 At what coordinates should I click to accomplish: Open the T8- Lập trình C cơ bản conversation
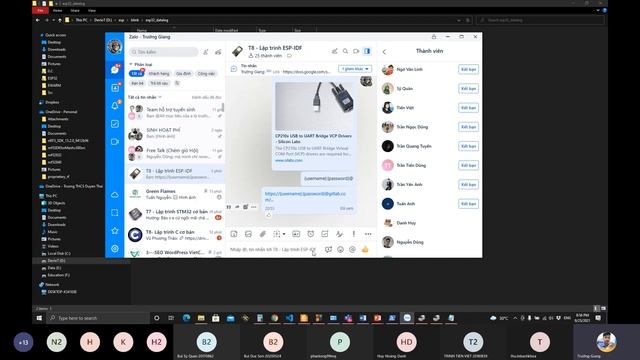click(x=176, y=235)
